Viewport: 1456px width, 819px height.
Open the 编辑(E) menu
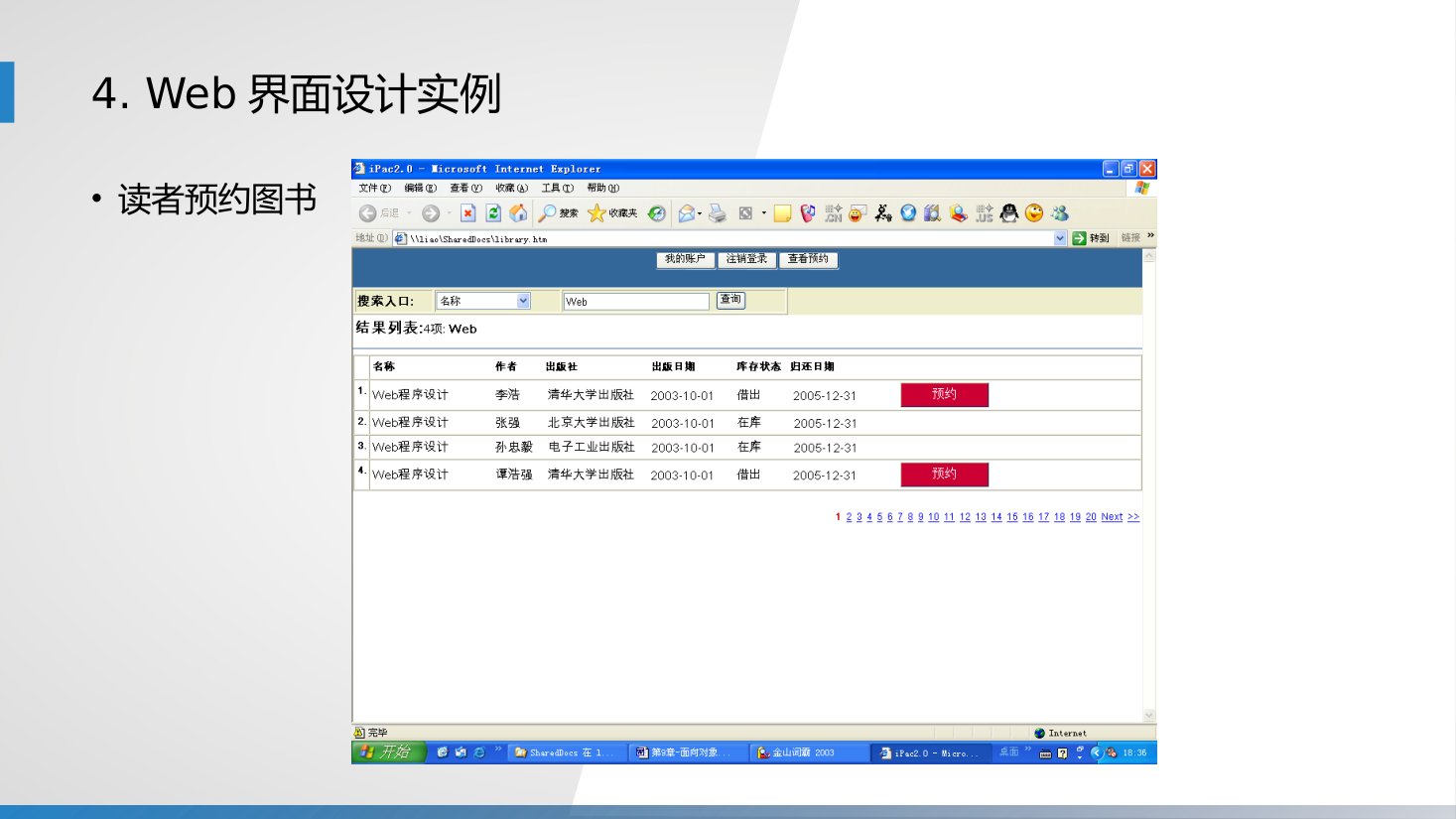[x=420, y=188]
